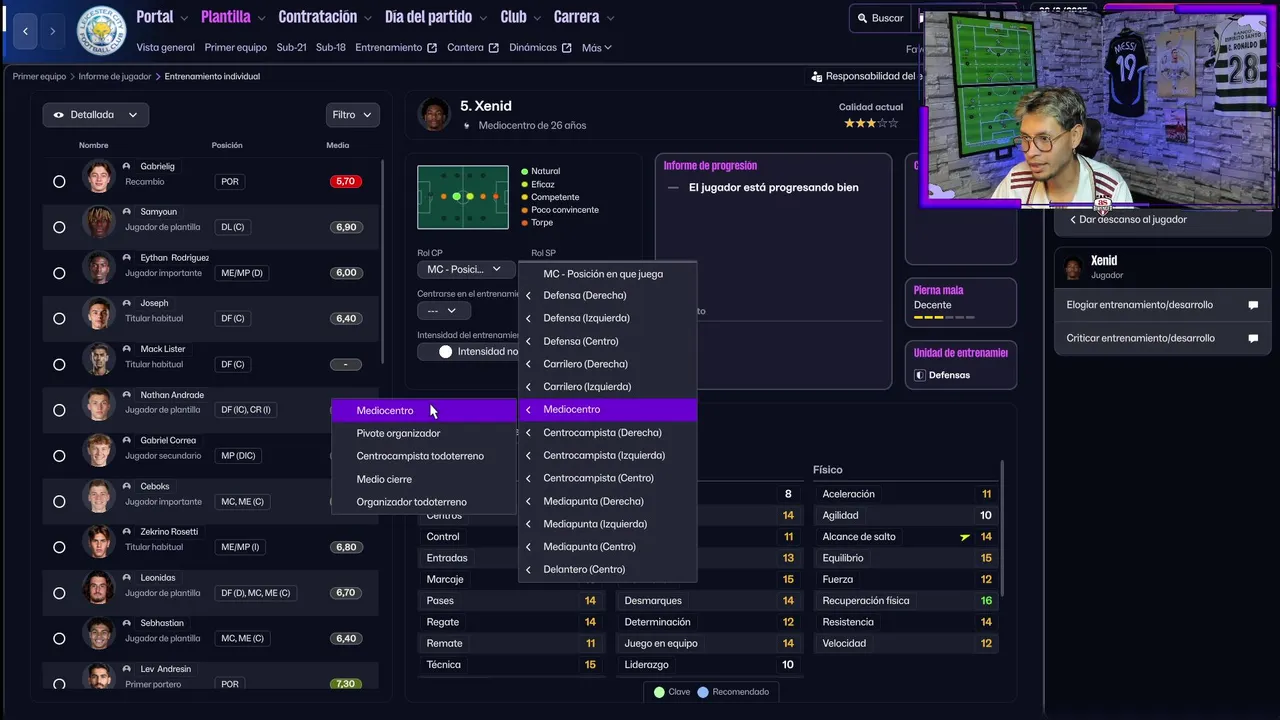Open Cantera external link
This screenshot has width=1280, height=720.
point(473,47)
